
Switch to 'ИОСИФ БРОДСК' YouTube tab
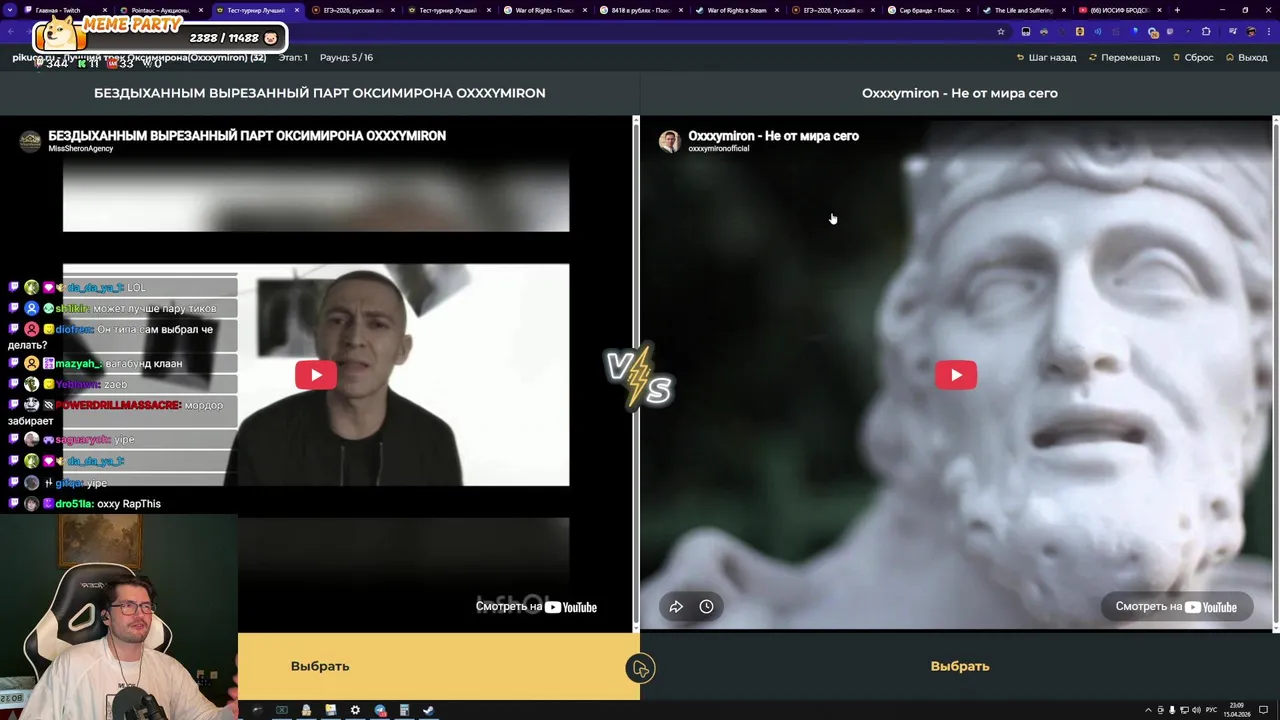(x=1120, y=10)
